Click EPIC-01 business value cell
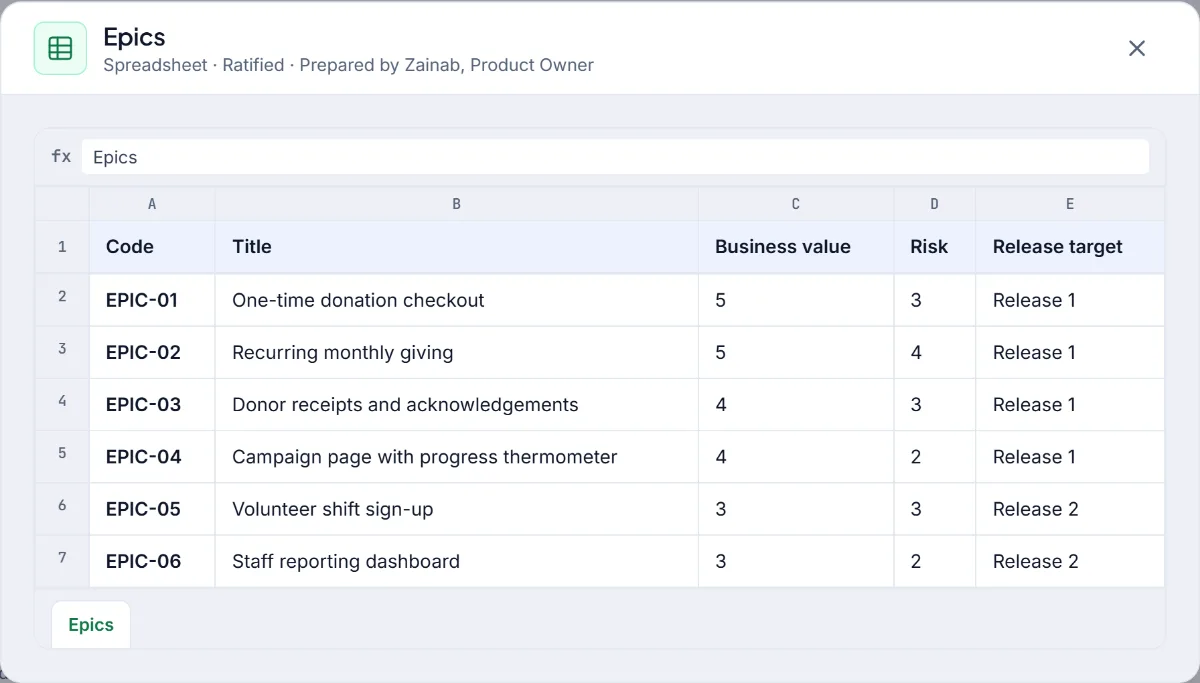Viewport: 1200px width, 683px height. [x=796, y=300]
